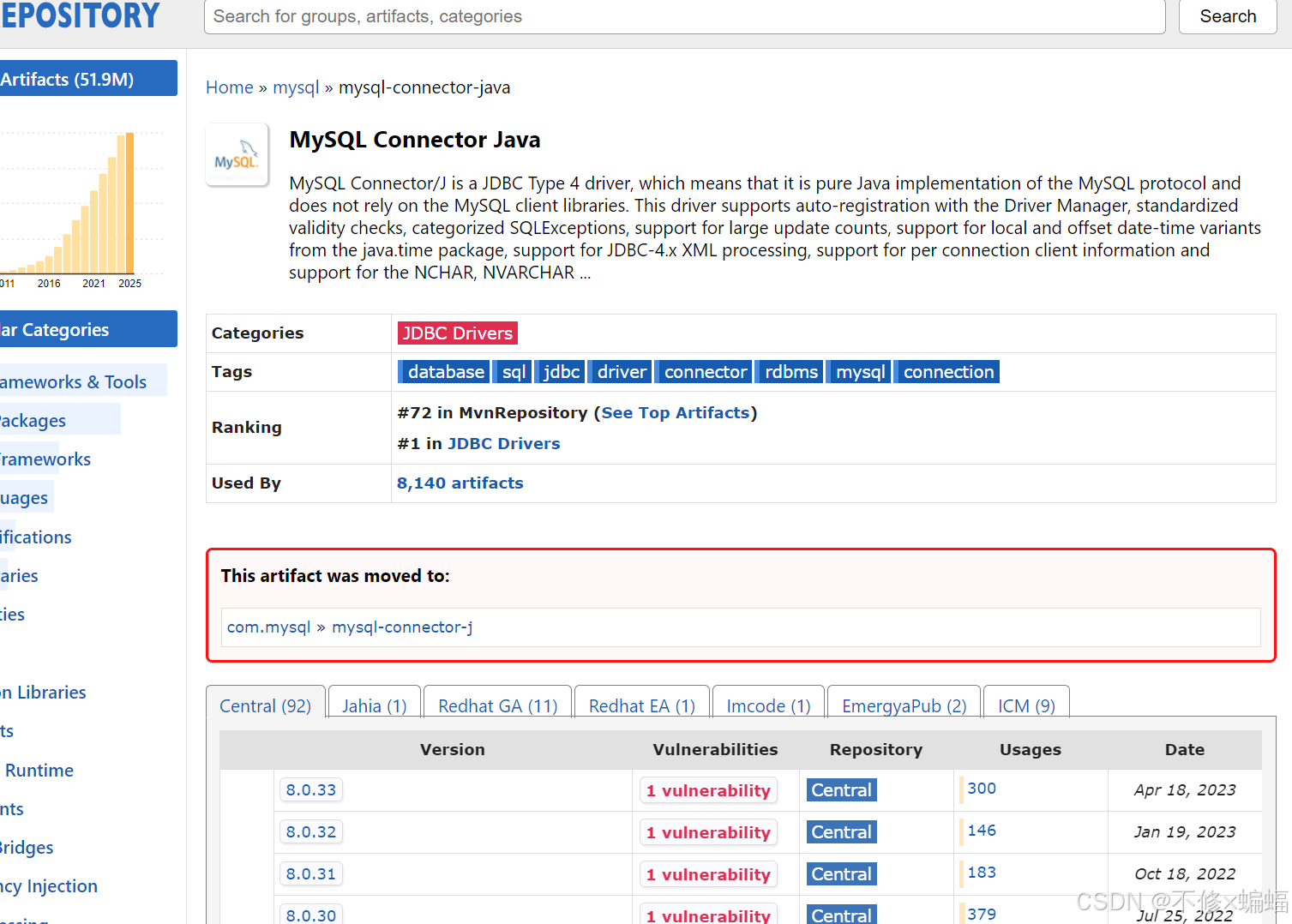The height and width of the screenshot is (924, 1292).
Task: Open the 8,140 artifacts link
Action: pyautogui.click(x=460, y=483)
